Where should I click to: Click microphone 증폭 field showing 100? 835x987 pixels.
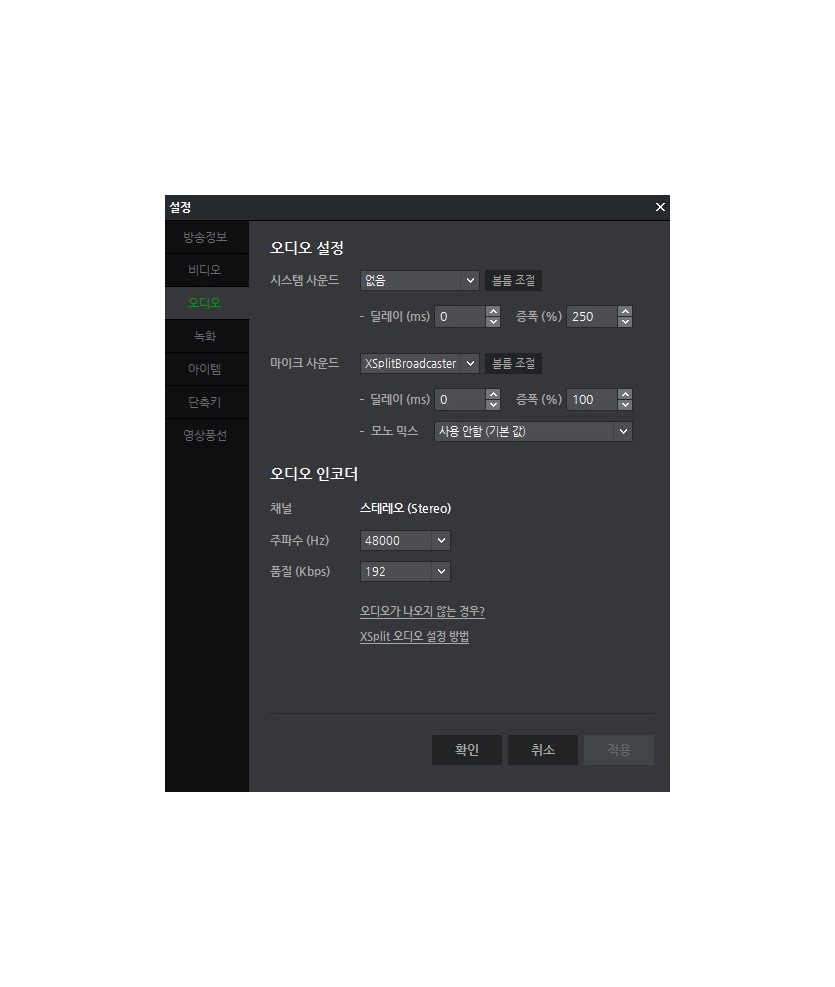click(x=592, y=400)
